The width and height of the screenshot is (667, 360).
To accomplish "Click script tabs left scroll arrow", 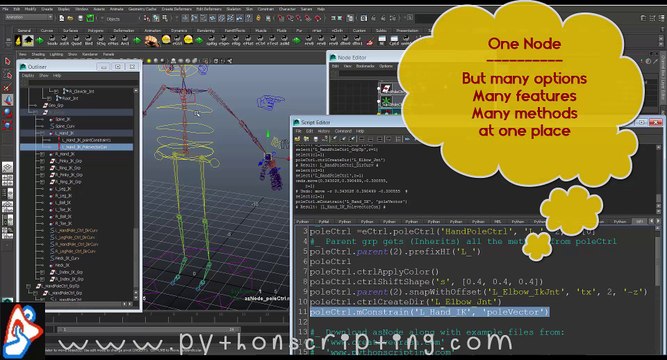I will (x=651, y=221).
